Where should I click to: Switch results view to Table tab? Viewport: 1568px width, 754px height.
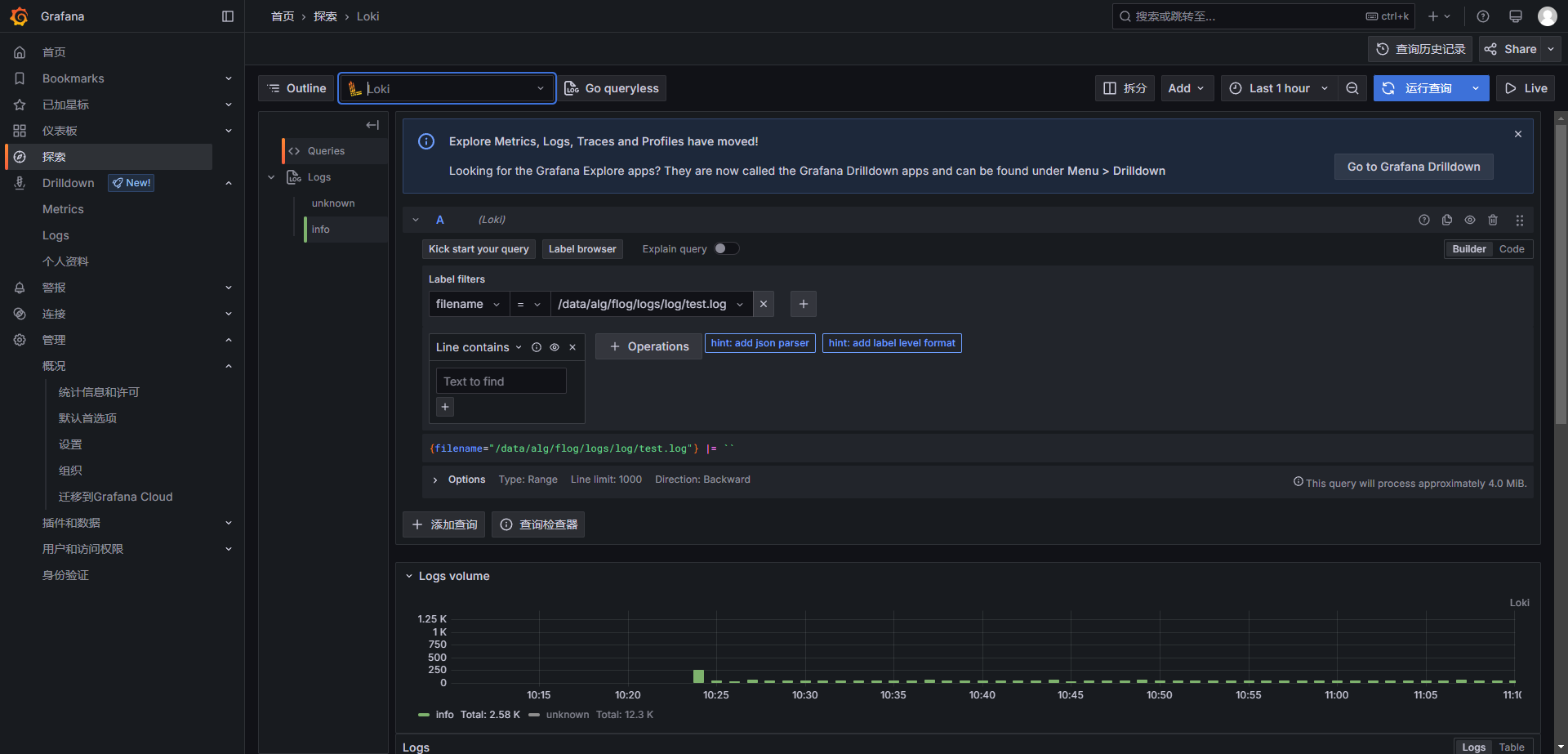pyautogui.click(x=1512, y=747)
